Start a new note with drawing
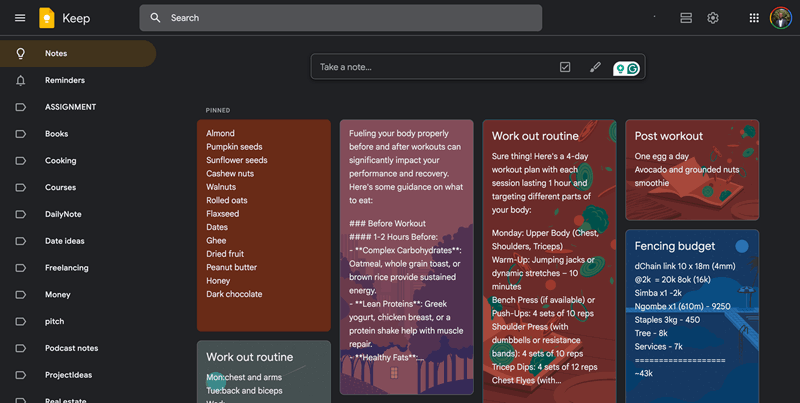 (595, 67)
